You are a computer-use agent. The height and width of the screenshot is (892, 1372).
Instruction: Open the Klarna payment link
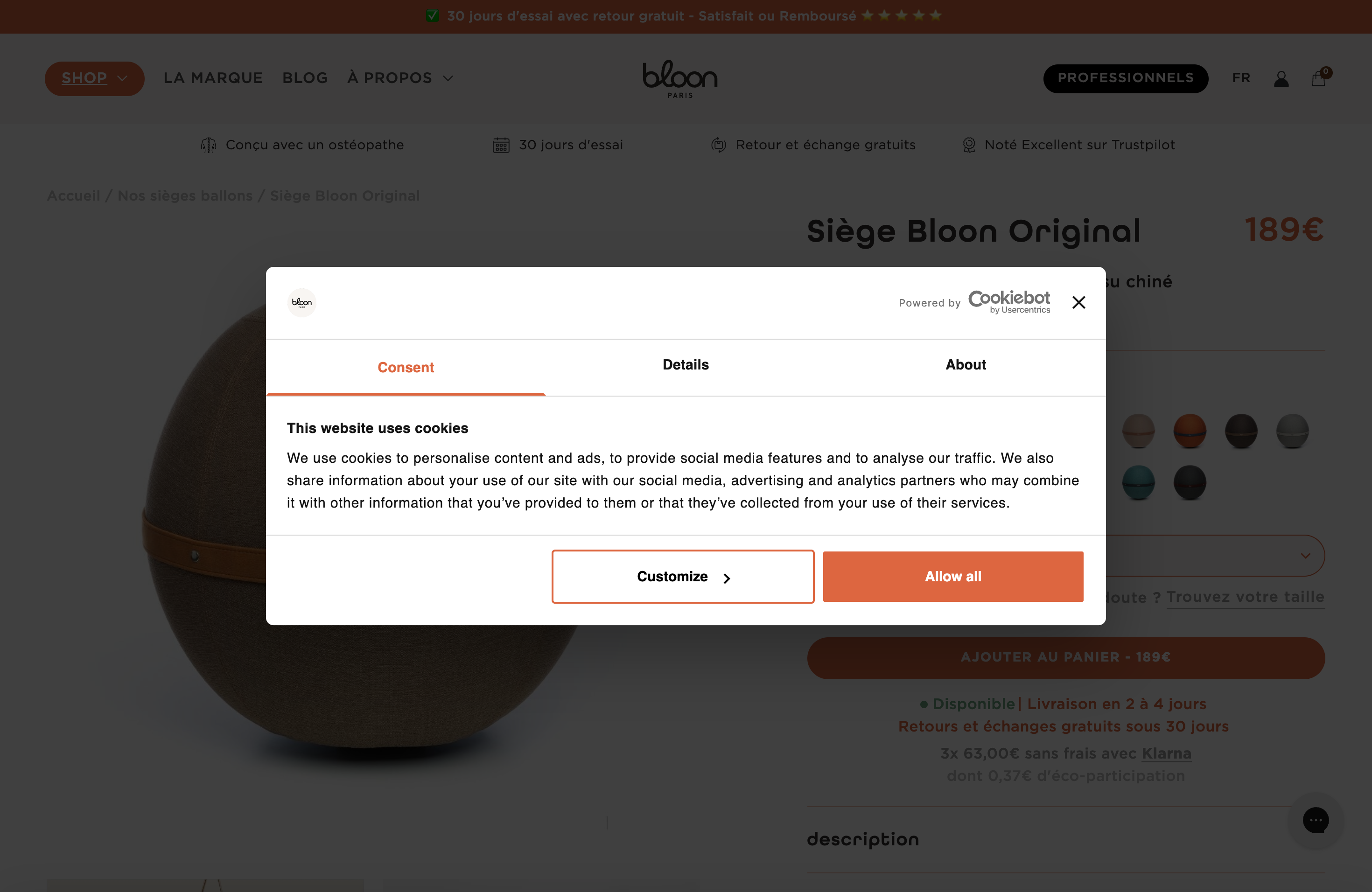tap(1165, 754)
